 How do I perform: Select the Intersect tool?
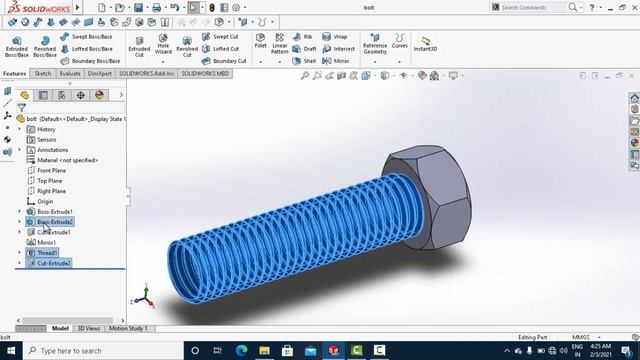[338, 49]
